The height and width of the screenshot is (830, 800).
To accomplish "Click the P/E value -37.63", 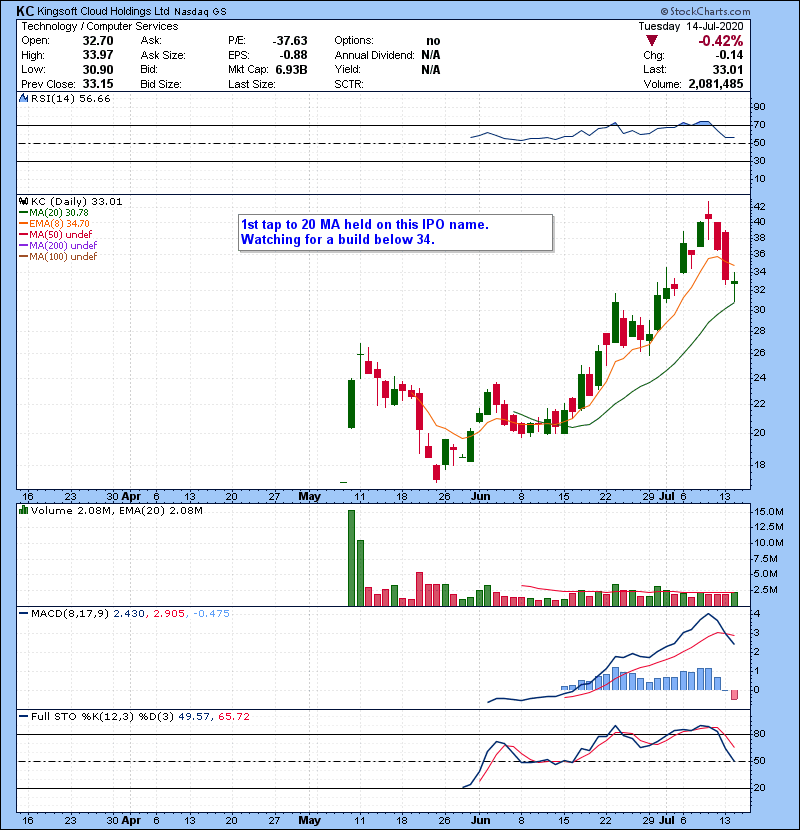I will pos(290,41).
